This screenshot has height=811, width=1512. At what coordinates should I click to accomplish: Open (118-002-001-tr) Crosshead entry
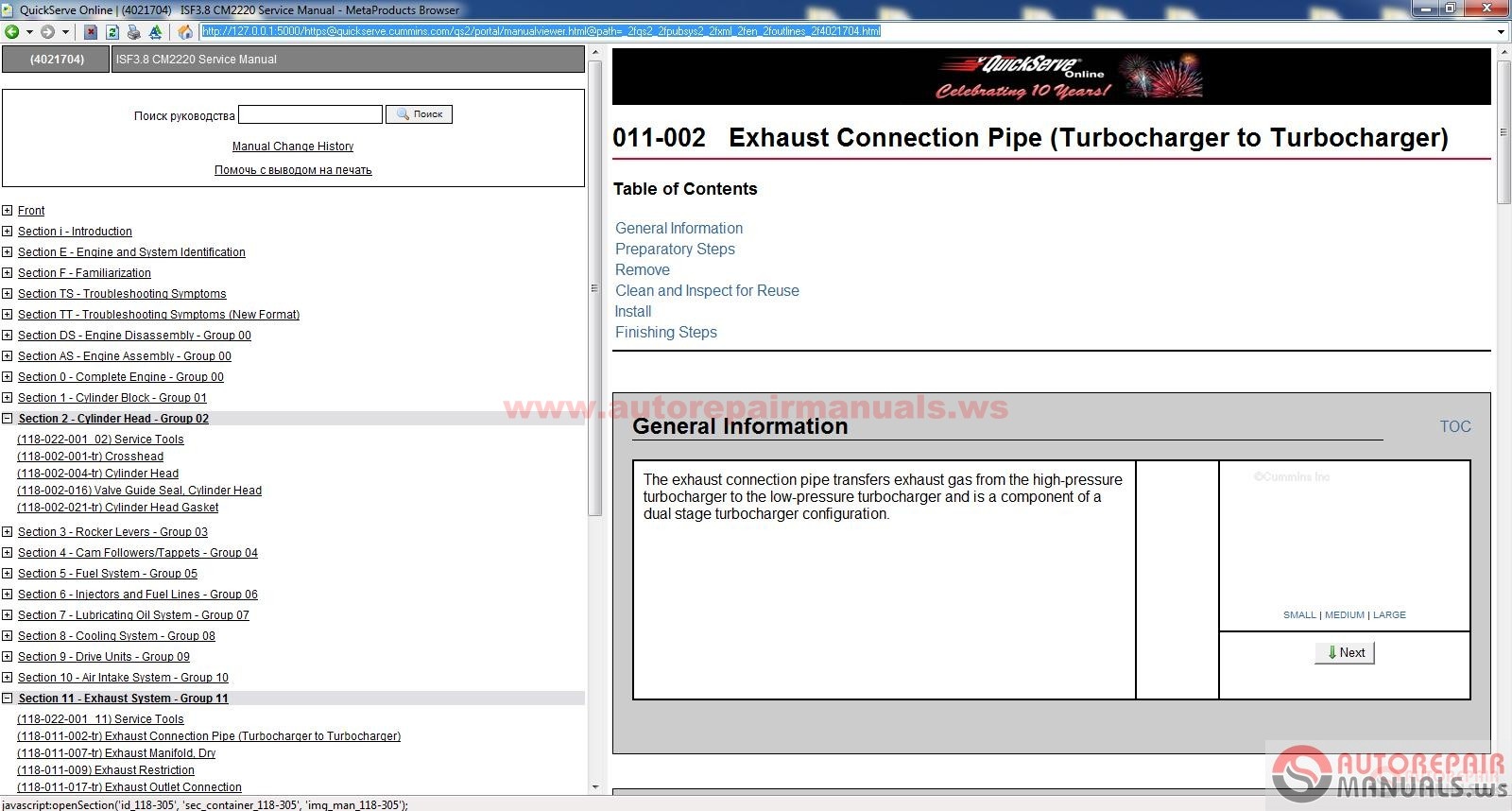pyautogui.click(x=91, y=457)
